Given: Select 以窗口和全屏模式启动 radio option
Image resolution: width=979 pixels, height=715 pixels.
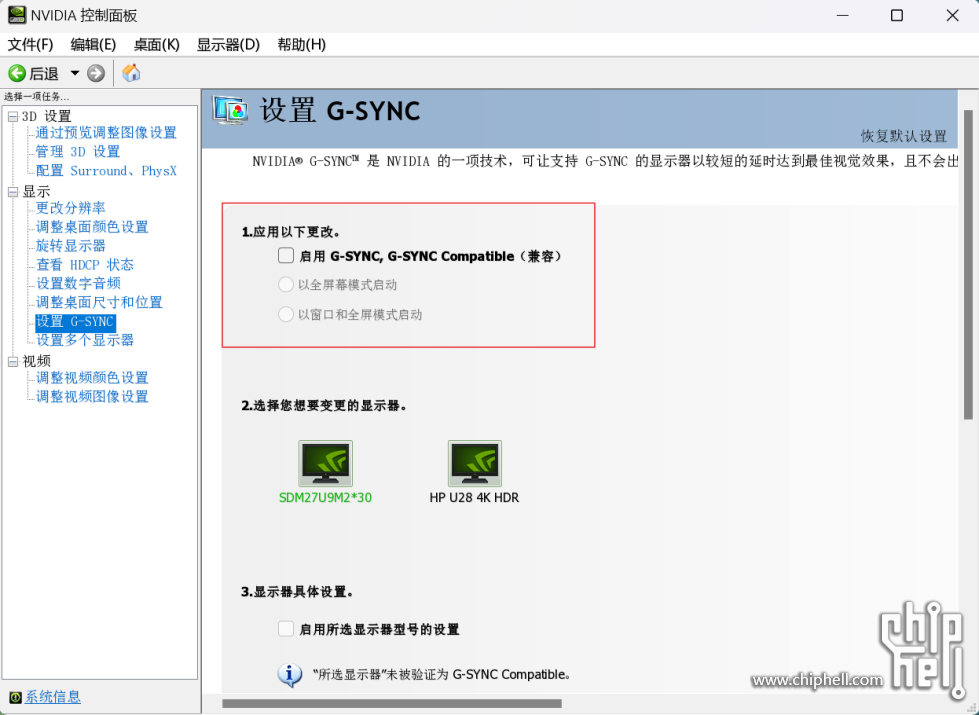Looking at the screenshot, I should coord(285,314).
